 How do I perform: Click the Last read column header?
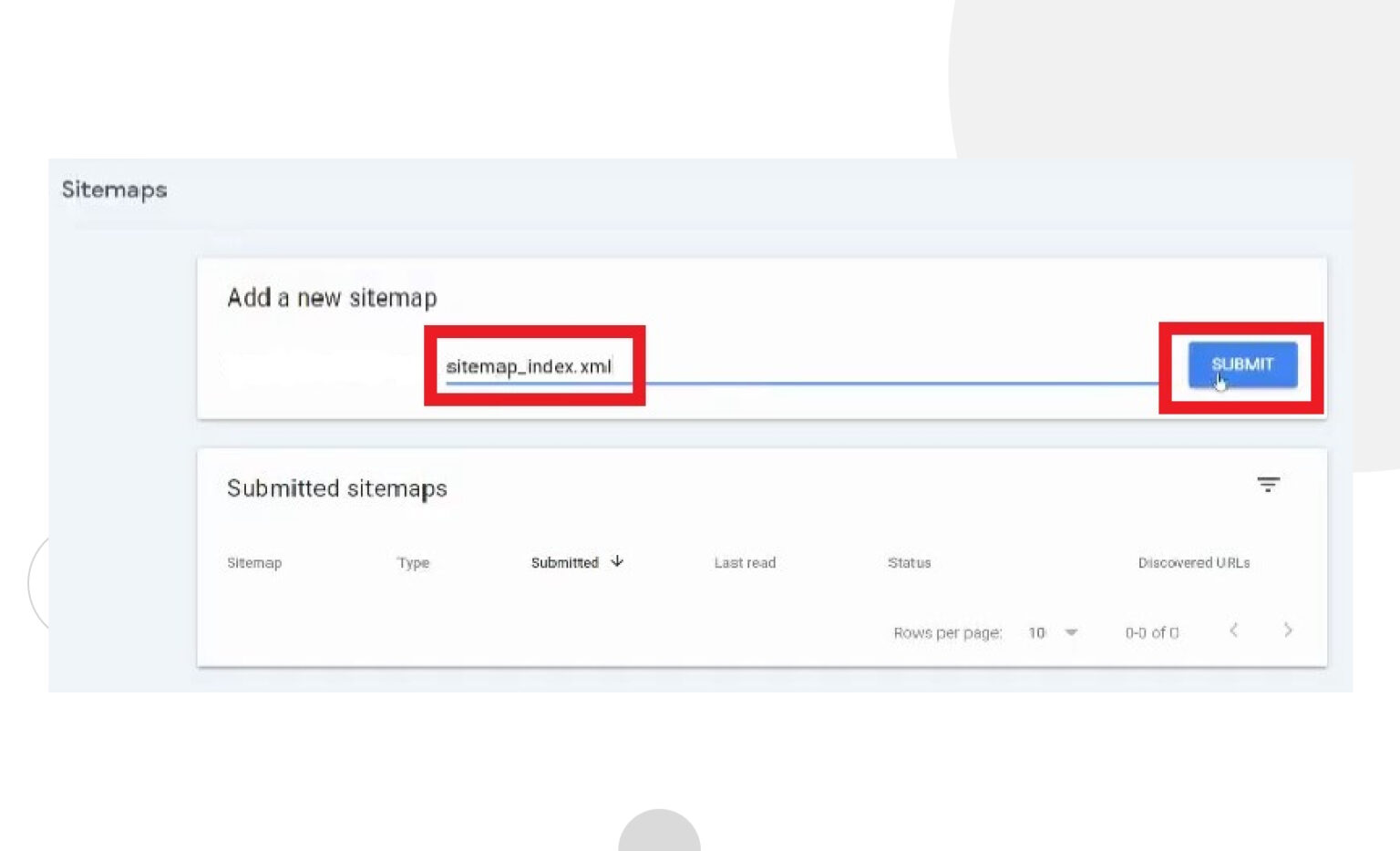pyautogui.click(x=744, y=563)
